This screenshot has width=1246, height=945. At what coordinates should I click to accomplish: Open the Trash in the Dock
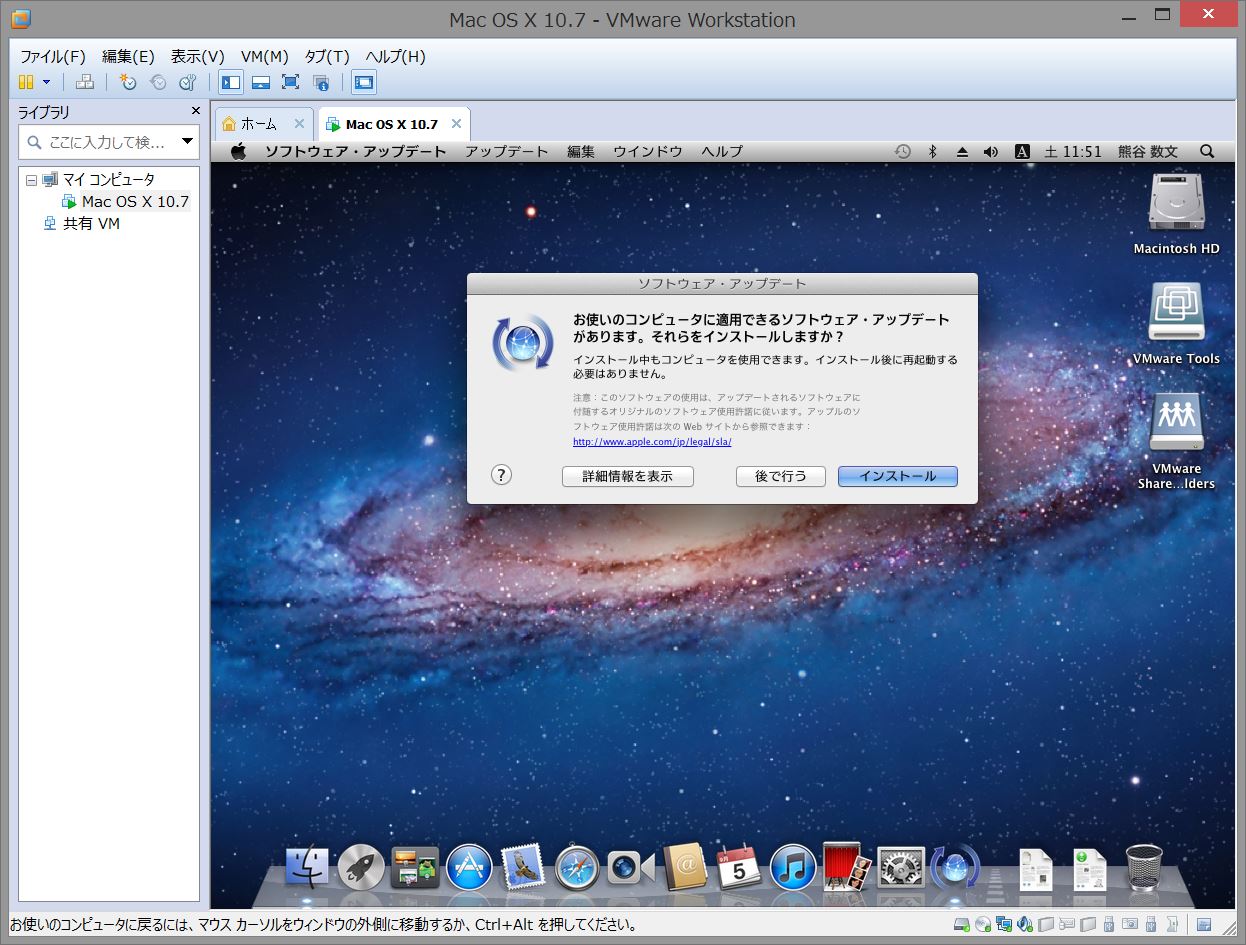[x=1144, y=866]
